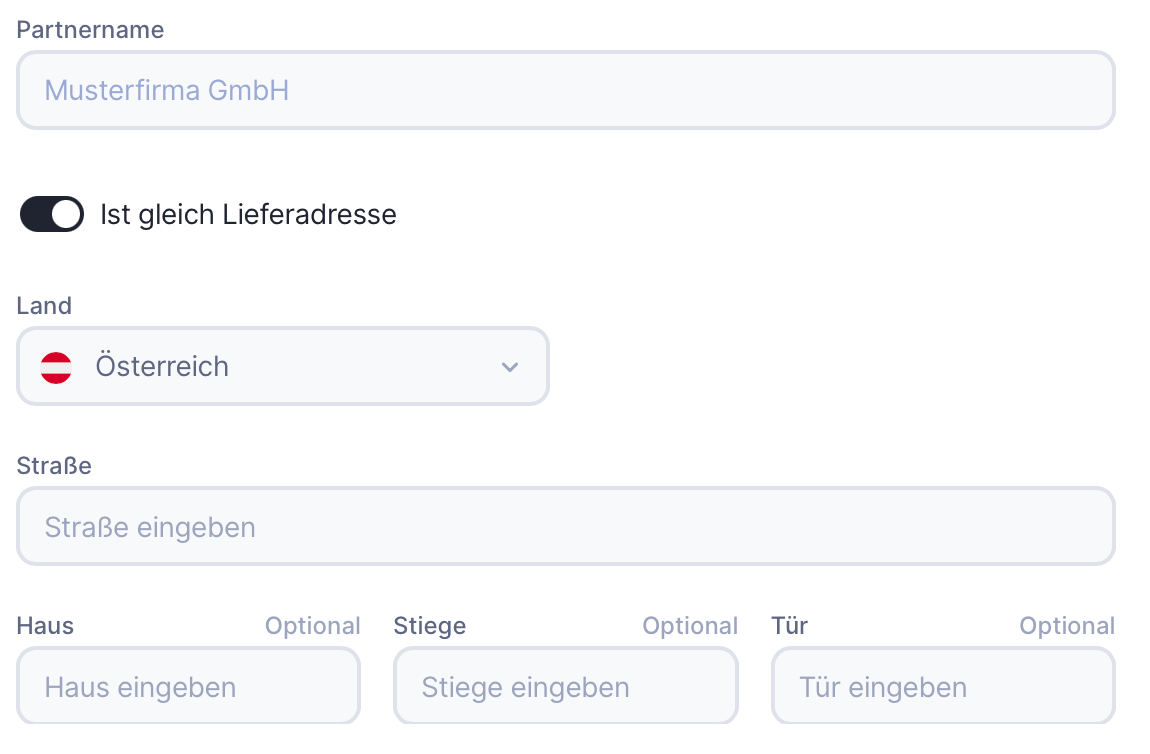The image size is (1150, 754).
Task: Click the Land field label
Action: (x=44, y=306)
